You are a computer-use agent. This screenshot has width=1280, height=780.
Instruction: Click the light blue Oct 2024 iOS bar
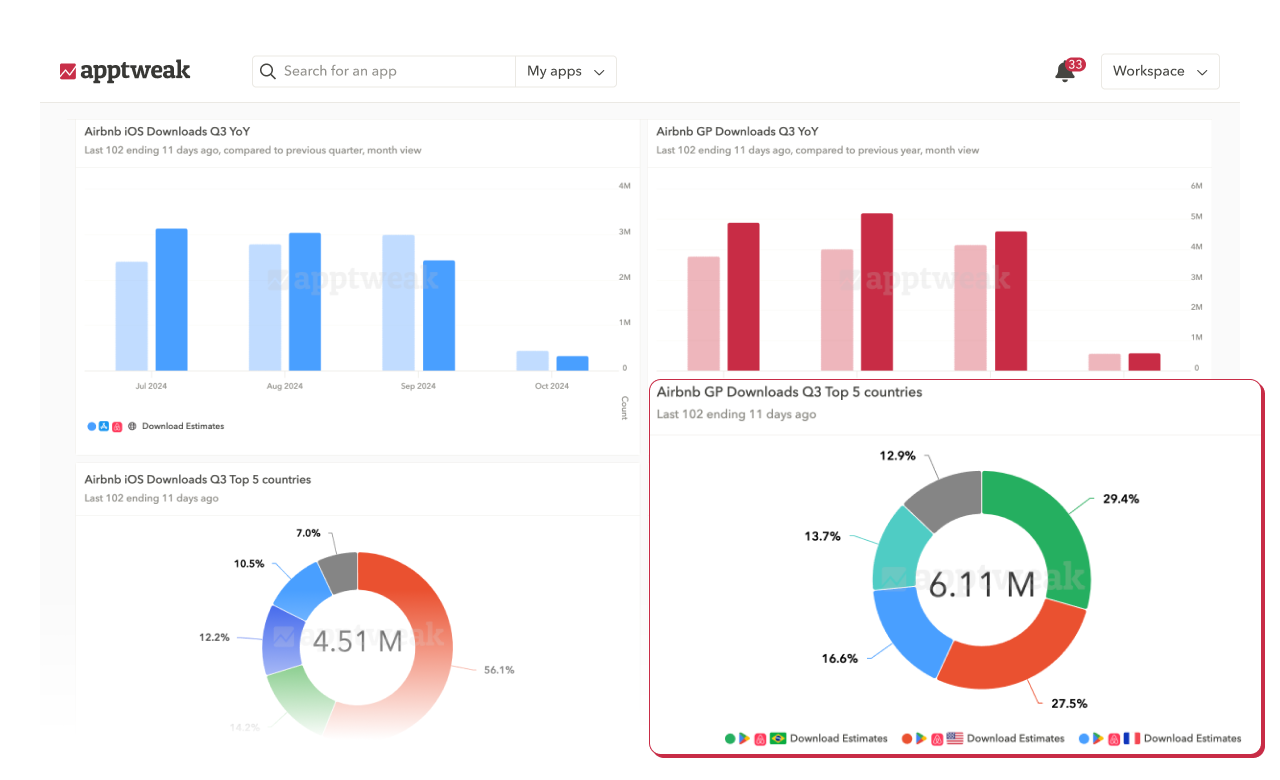pos(533,361)
